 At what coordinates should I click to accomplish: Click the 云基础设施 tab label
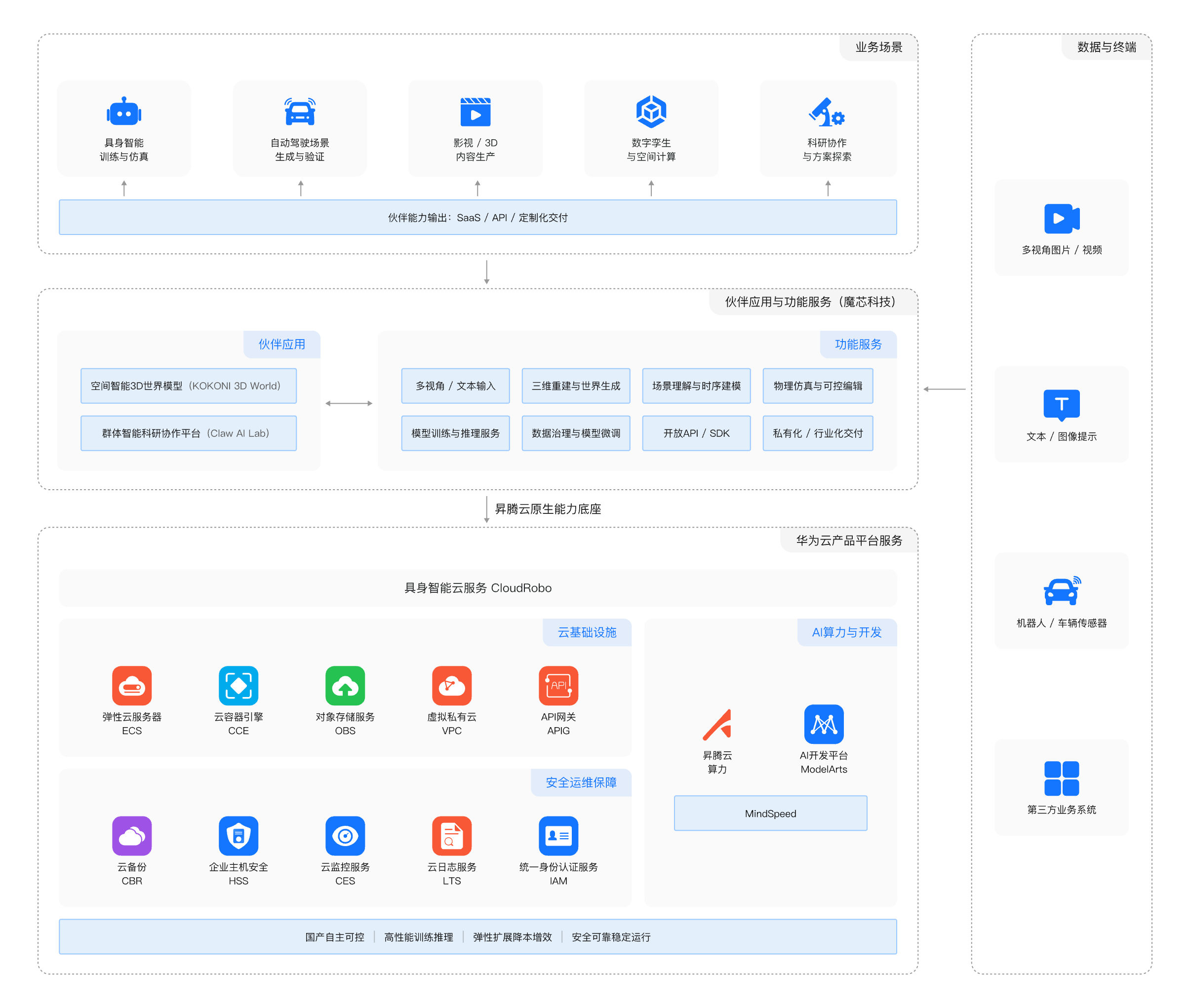587,632
